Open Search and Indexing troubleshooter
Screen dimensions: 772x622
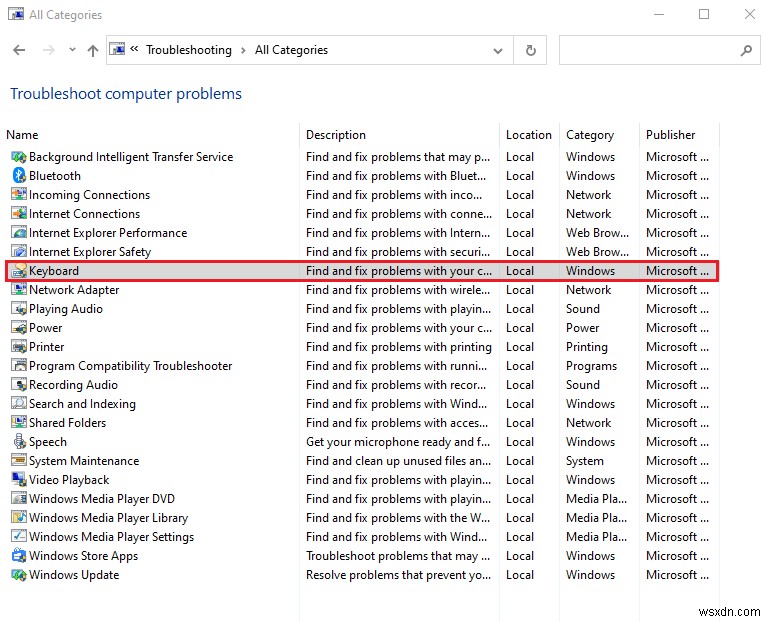pyautogui.click(x=82, y=404)
